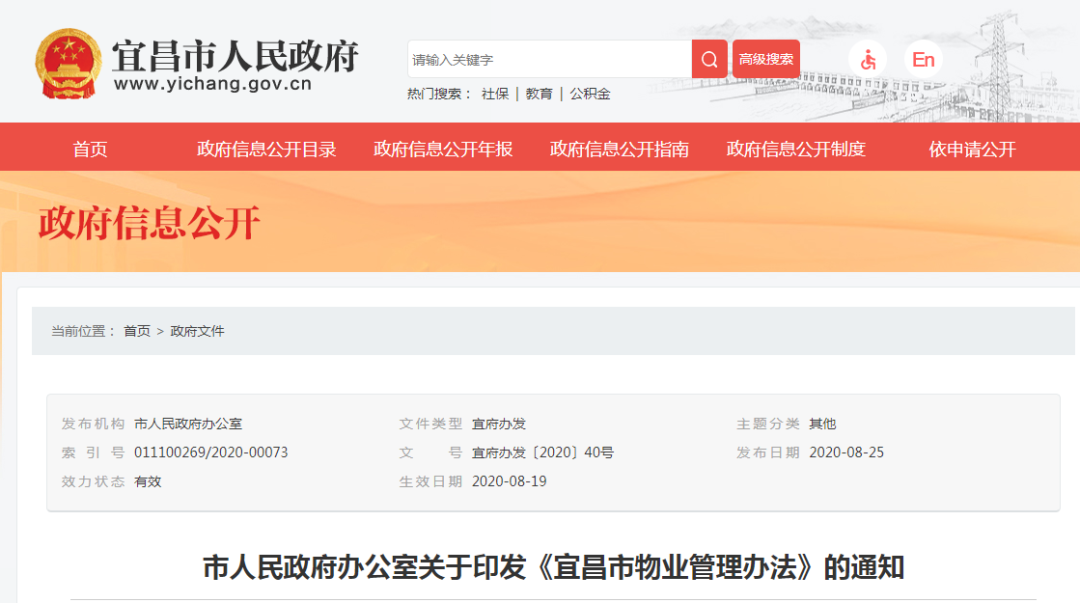The width and height of the screenshot is (1080, 603).
Task: Open 依申请公开 menu item
Action: [x=972, y=149]
